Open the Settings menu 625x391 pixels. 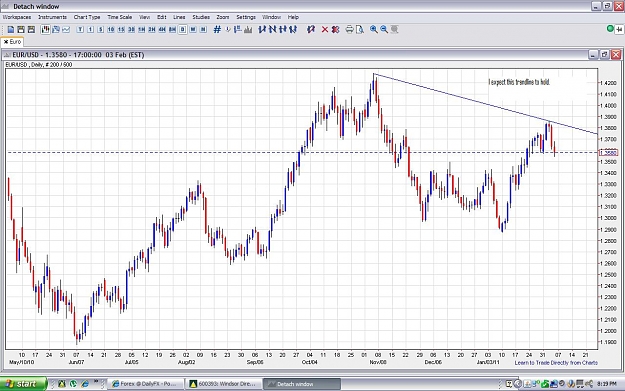[246, 17]
